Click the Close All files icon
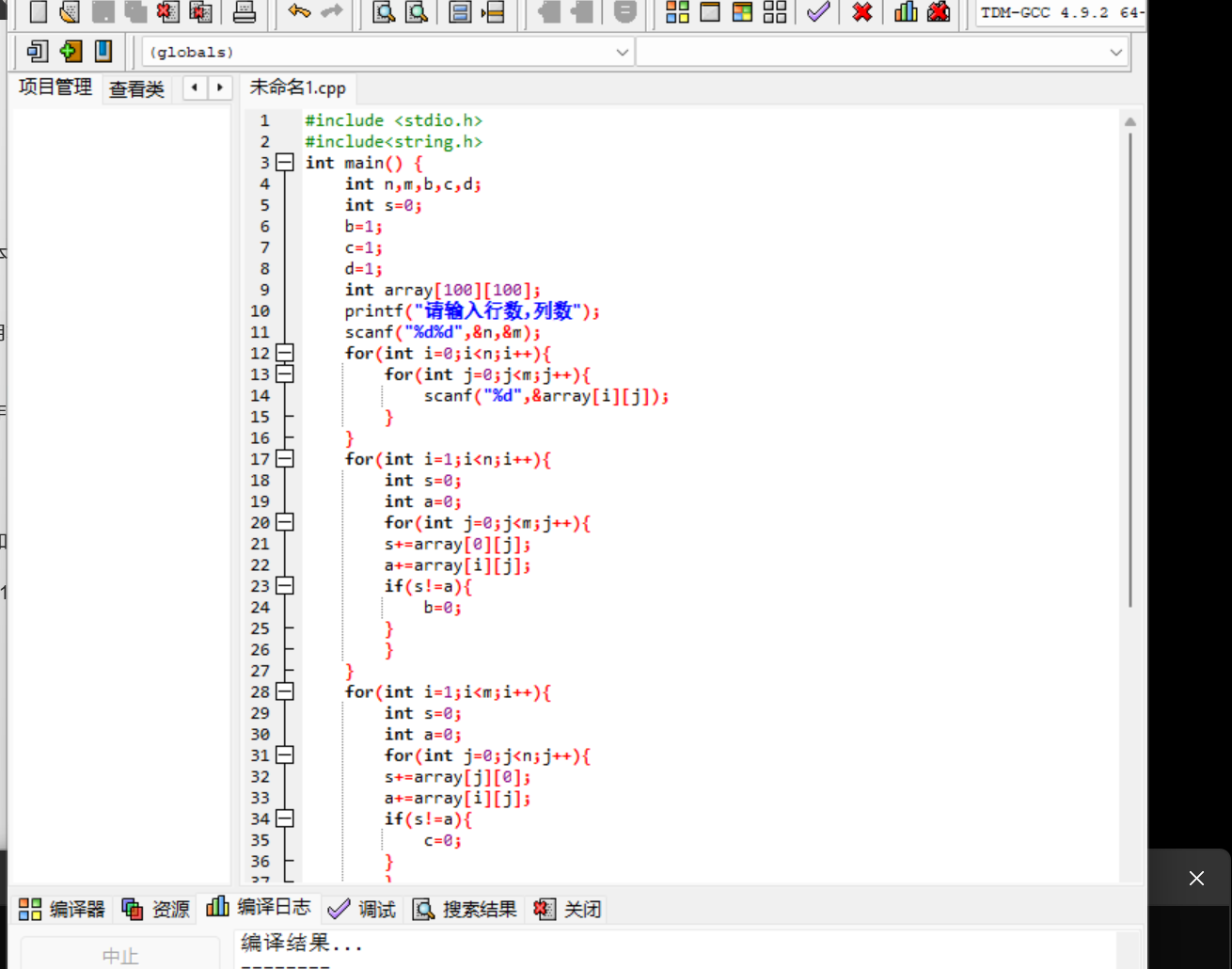This screenshot has width=1232, height=969. tap(201, 12)
